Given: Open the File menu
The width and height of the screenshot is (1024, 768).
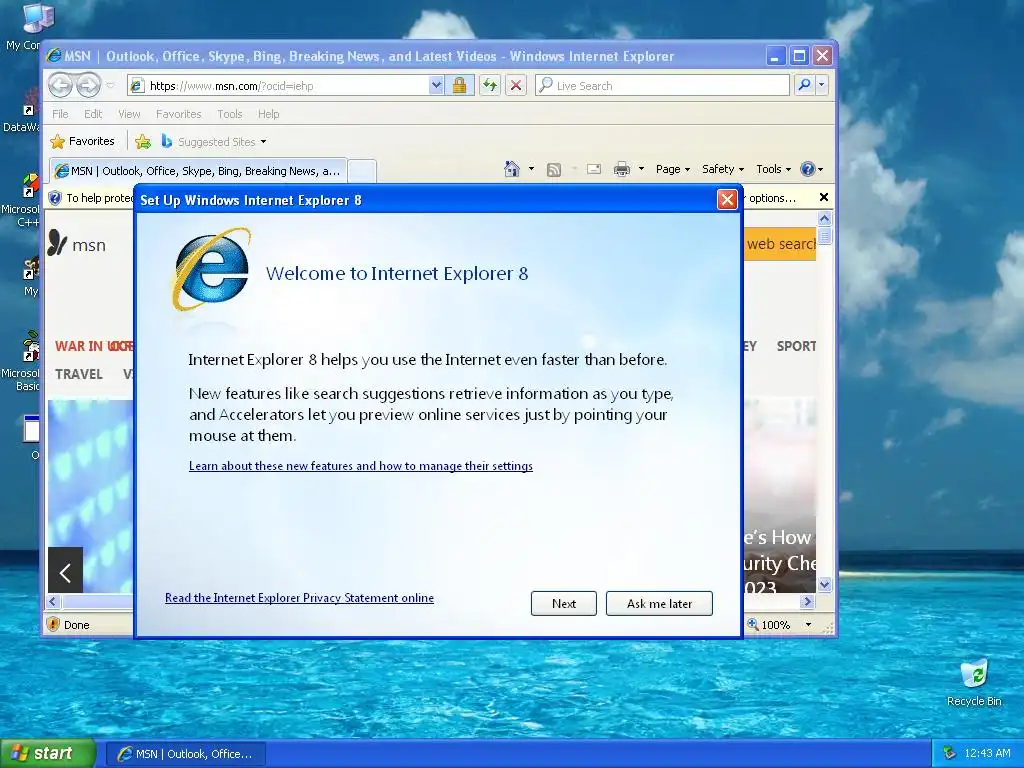Looking at the screenshot, I should pyautogui.click(x=60, y=114).
